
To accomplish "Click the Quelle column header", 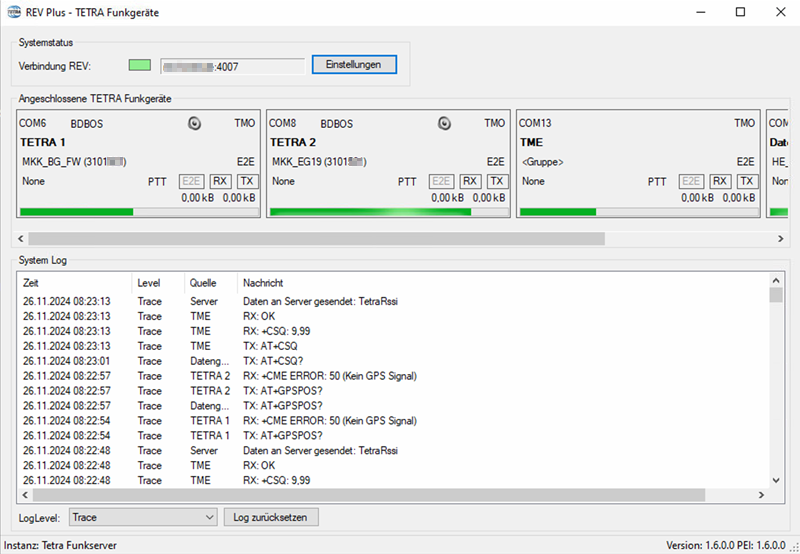I will point(210,283).
